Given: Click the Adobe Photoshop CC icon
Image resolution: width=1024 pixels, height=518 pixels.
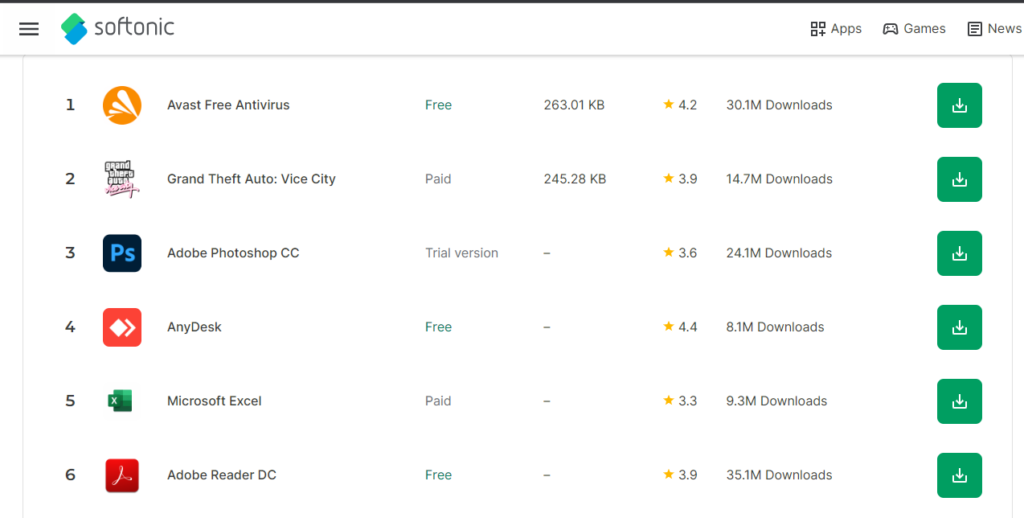Looking at the screenshot, I should click(122, 253).
